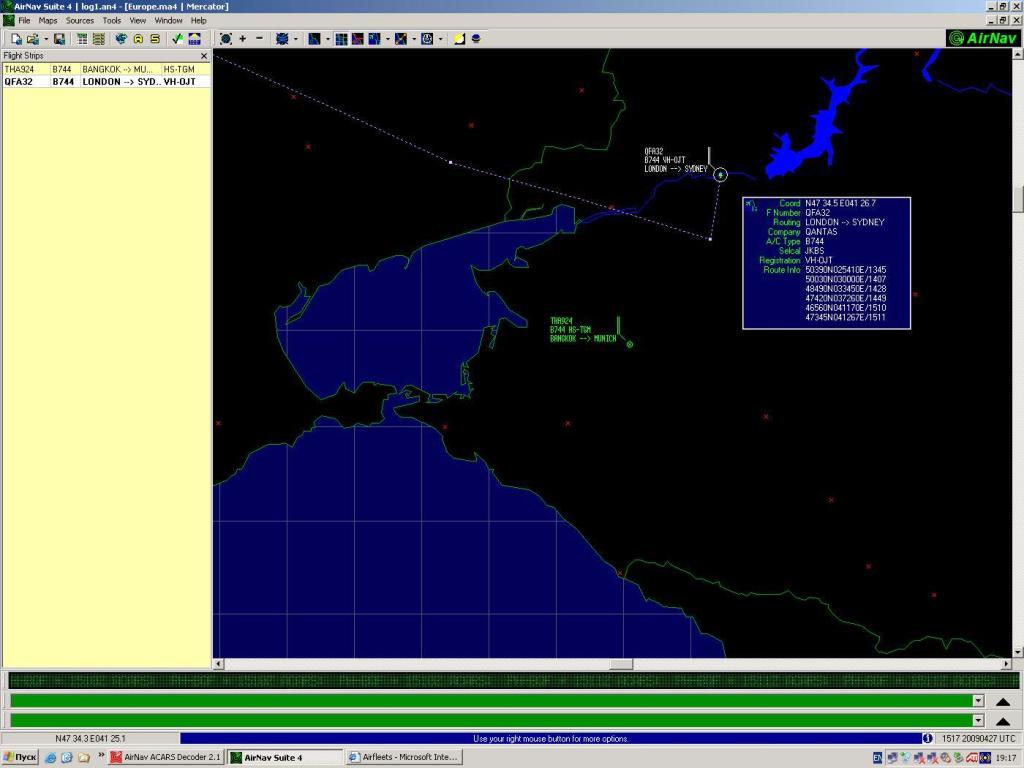Click the green checkmark toolbar icon
Viewport: 1024px width, 768px height.
point(177,39)
